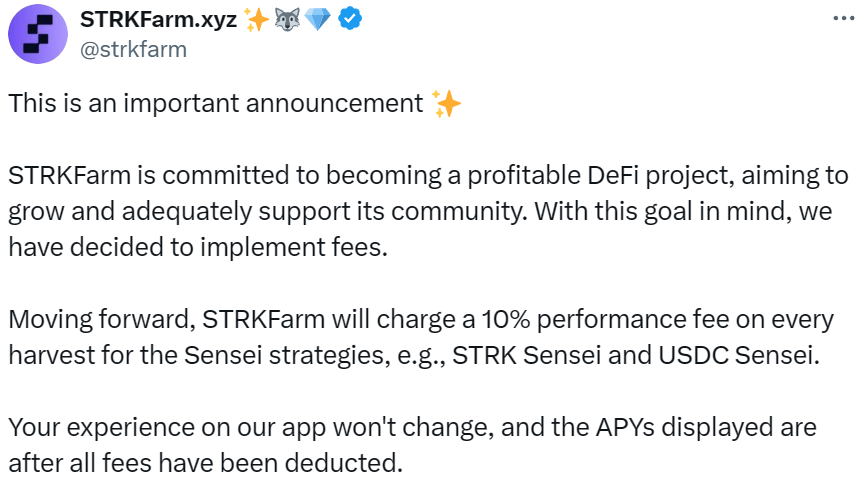Viewport: 865px width, 489px height.
Task: Click the diamond emoji in the display name
Action: pos(318,20)
